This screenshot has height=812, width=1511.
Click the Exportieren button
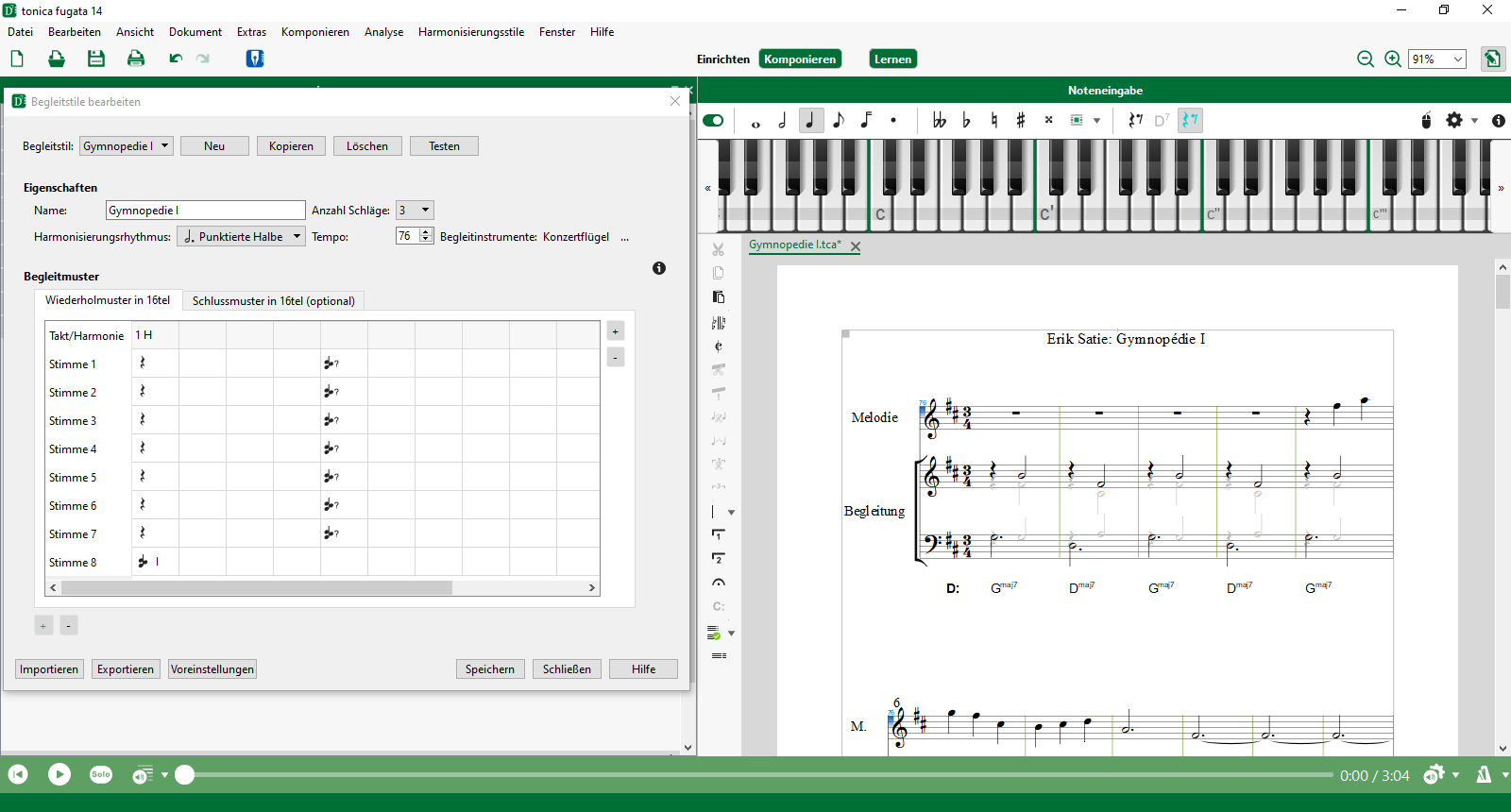126,669
